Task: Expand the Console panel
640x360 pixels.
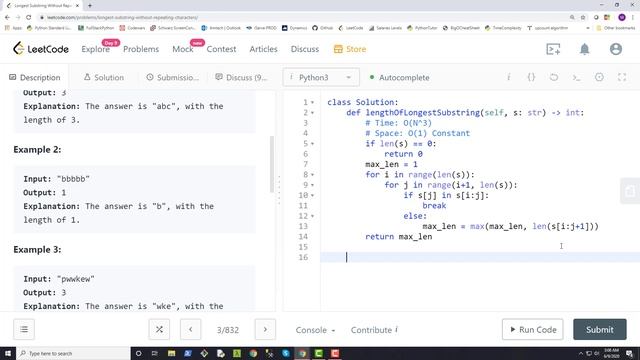Action: click(315, 330)
